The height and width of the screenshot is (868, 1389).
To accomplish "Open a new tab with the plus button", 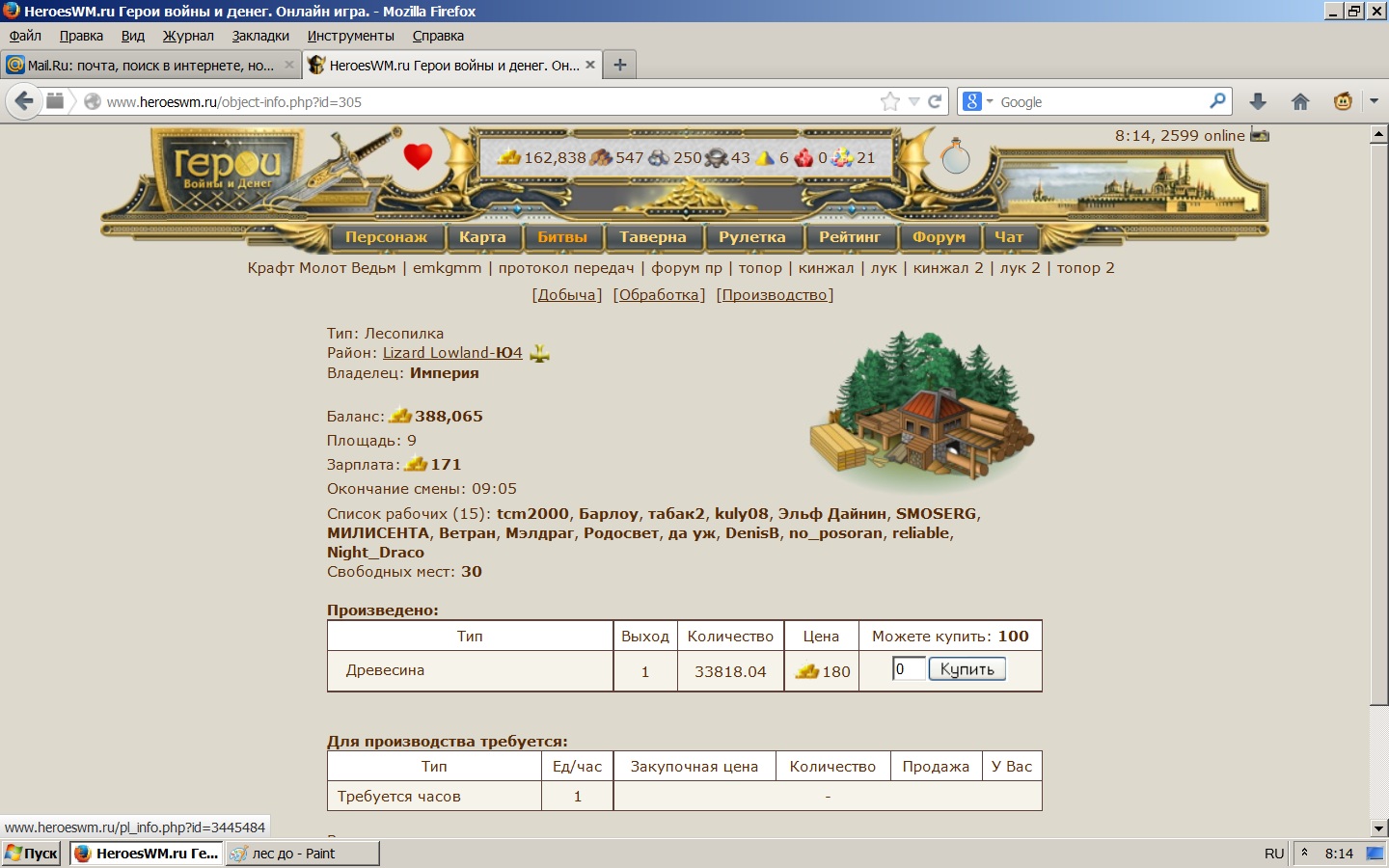I will [x=620, y=65].
